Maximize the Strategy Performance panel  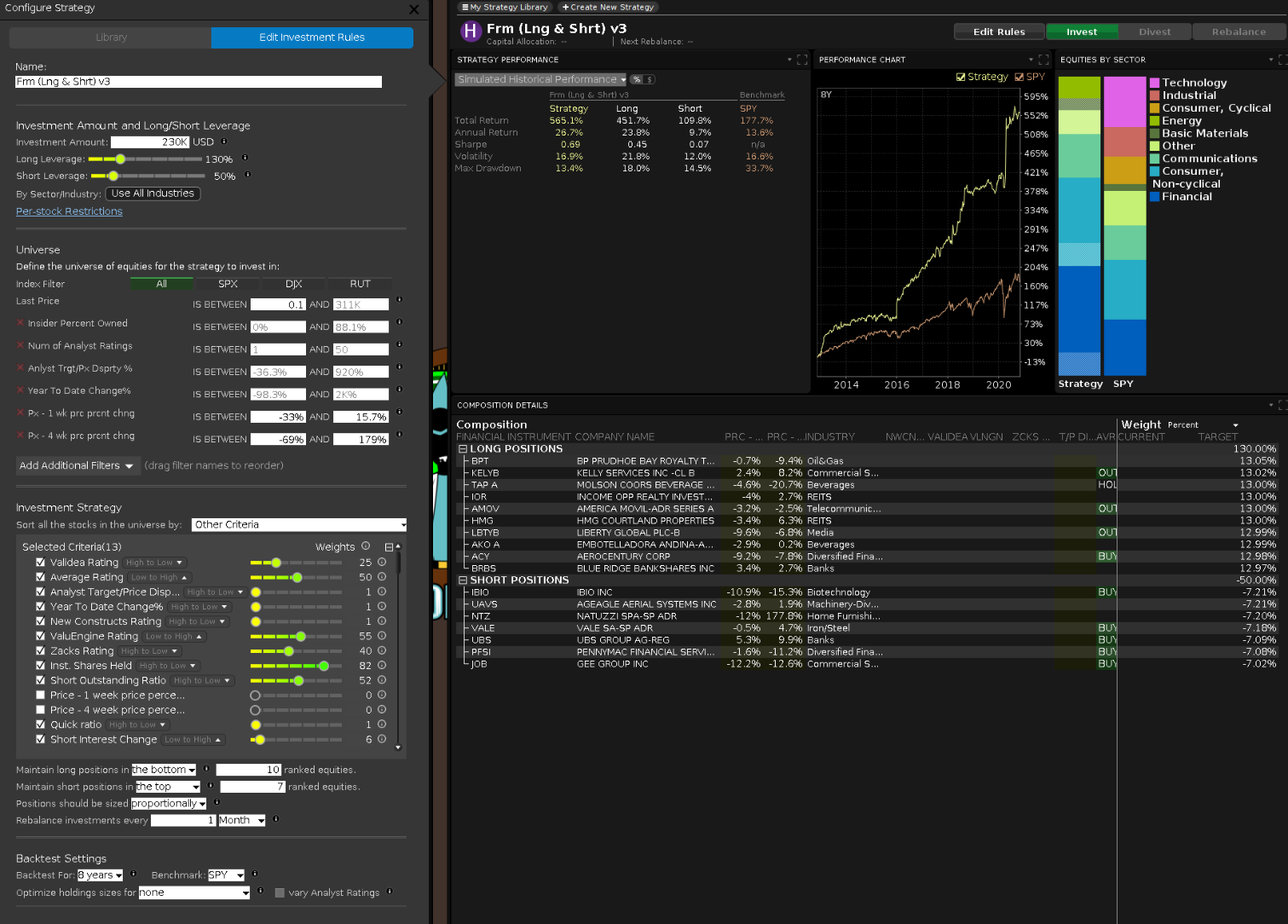click(801, 60)
